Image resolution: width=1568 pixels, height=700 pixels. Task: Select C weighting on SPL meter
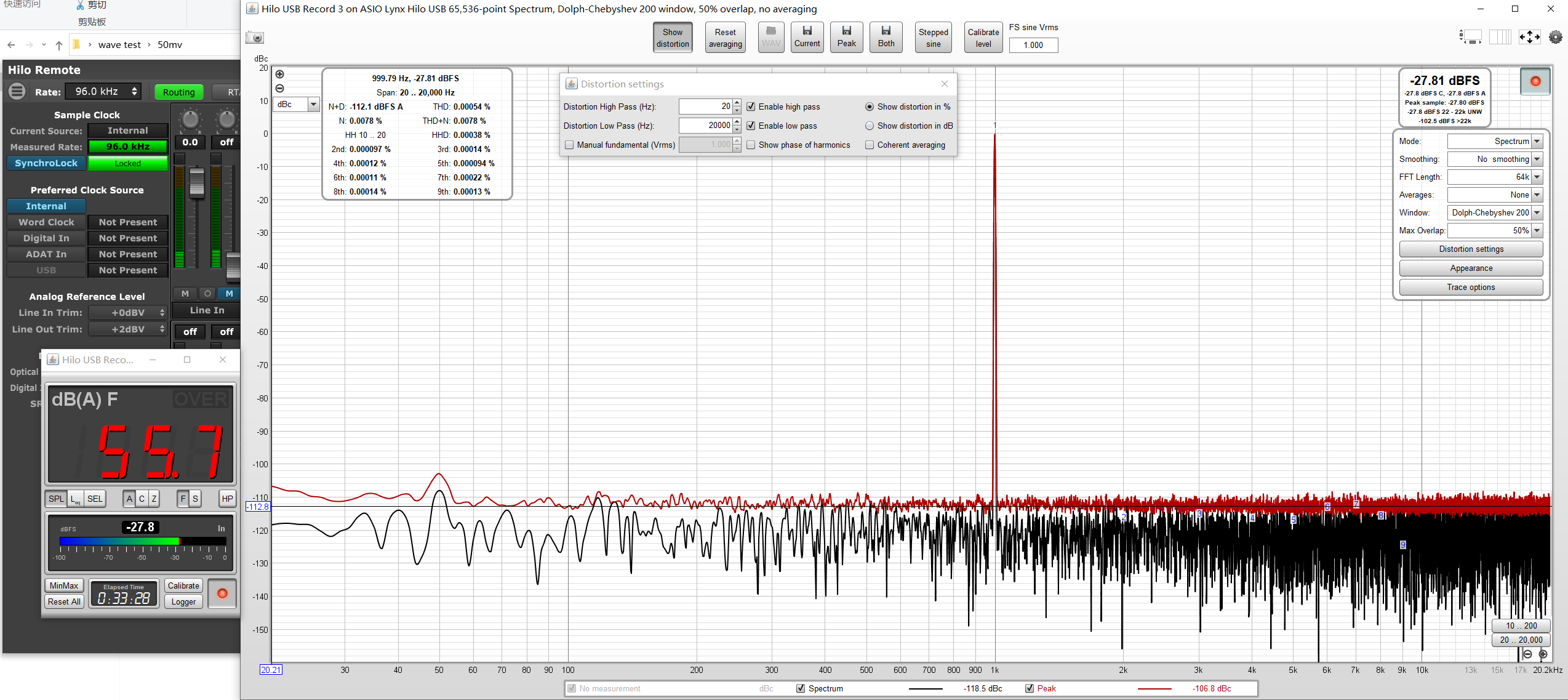142,499
